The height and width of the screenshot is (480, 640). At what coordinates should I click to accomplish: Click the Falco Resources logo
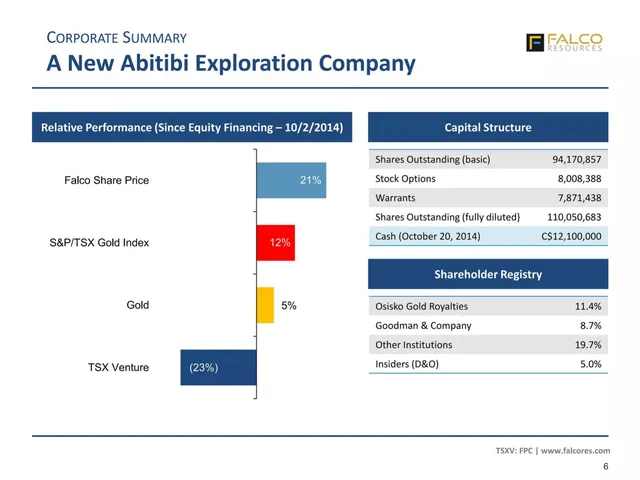(x=564, y=42)
